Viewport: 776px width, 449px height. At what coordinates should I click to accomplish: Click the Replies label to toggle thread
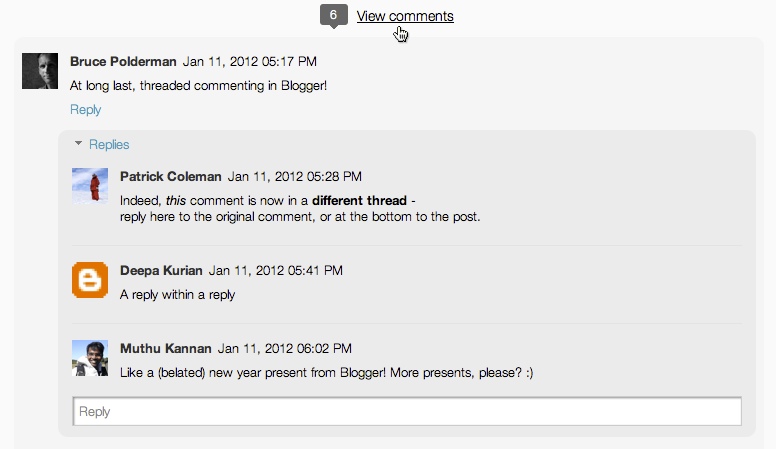pos(109,144)
